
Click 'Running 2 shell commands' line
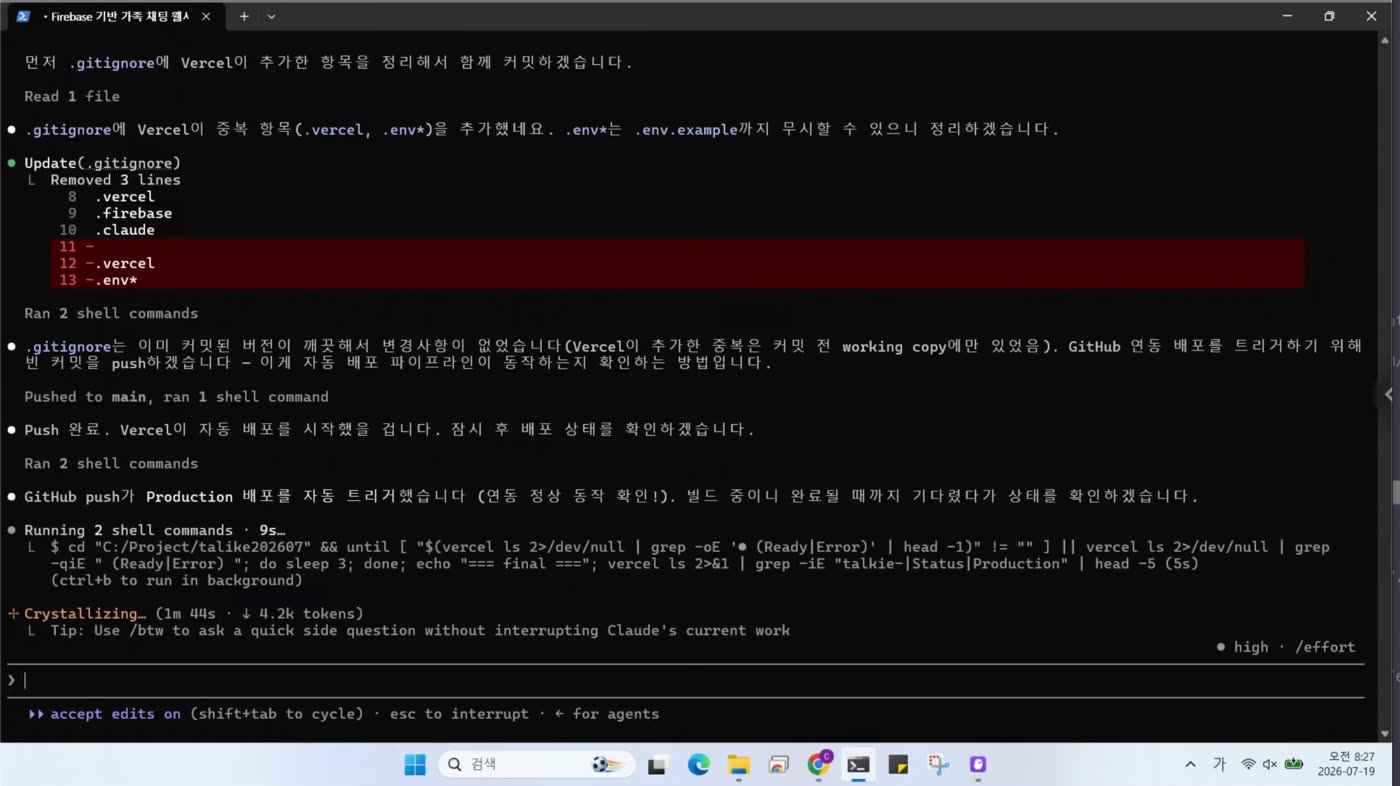pos(154,530)
